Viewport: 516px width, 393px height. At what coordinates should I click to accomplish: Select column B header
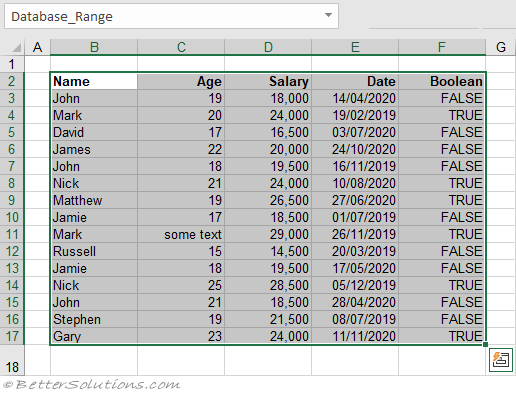pos(94,47)
